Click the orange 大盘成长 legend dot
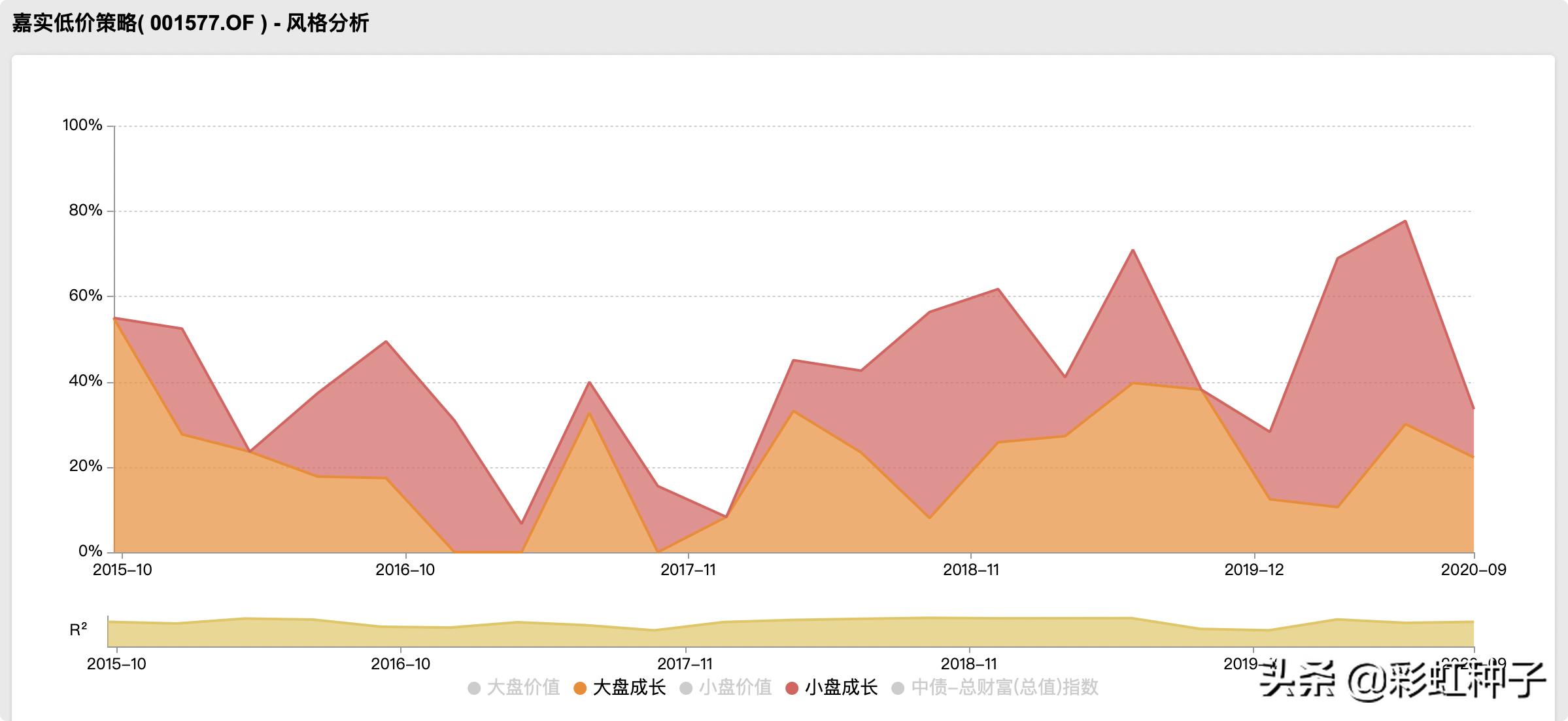Viewport: 1568px width, 721px height. [x=579, y=688]
